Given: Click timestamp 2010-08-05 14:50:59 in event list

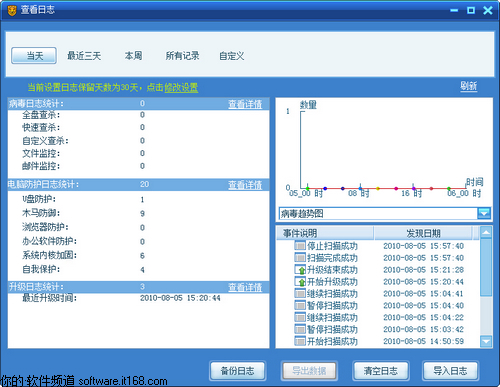Looking at the screenshot, I should point(423,341).
